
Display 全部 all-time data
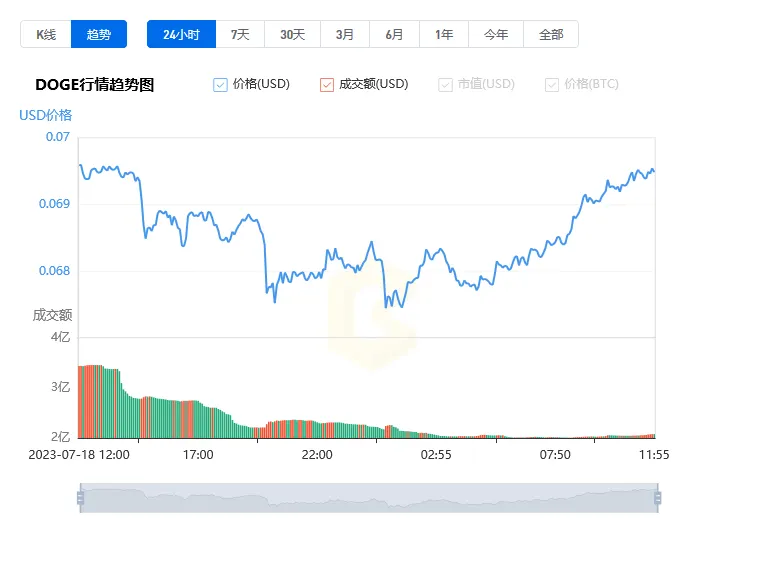coord(551,34)
